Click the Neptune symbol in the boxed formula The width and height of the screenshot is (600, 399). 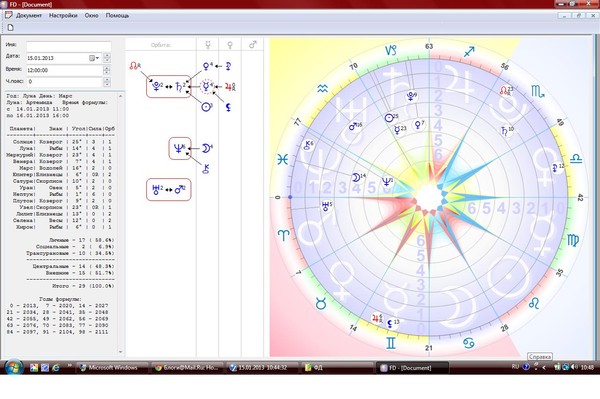[x=178, y=148]
